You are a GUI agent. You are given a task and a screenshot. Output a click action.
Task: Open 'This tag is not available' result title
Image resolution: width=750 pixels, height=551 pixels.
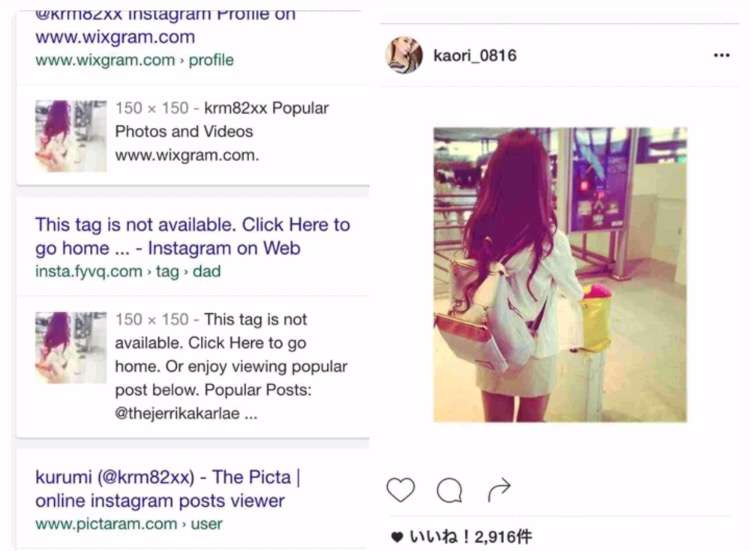click(x=192, y=236)
